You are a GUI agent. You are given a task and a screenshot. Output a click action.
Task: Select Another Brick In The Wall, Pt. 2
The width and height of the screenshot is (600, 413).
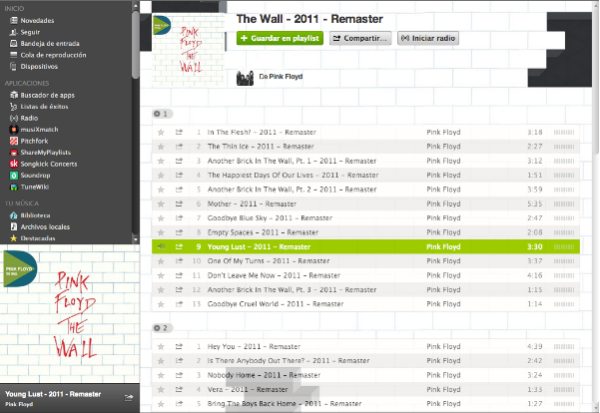366,189
